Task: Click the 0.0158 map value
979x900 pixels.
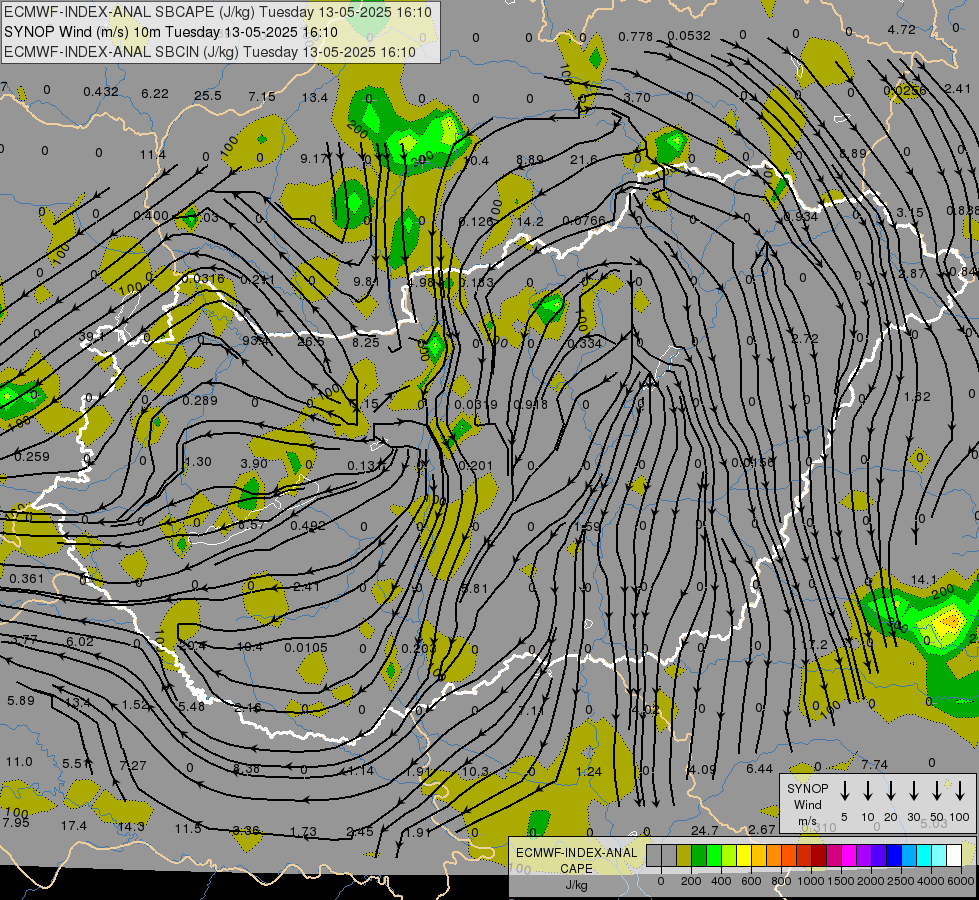Action: pyautogui.click(x=752, y=463)
